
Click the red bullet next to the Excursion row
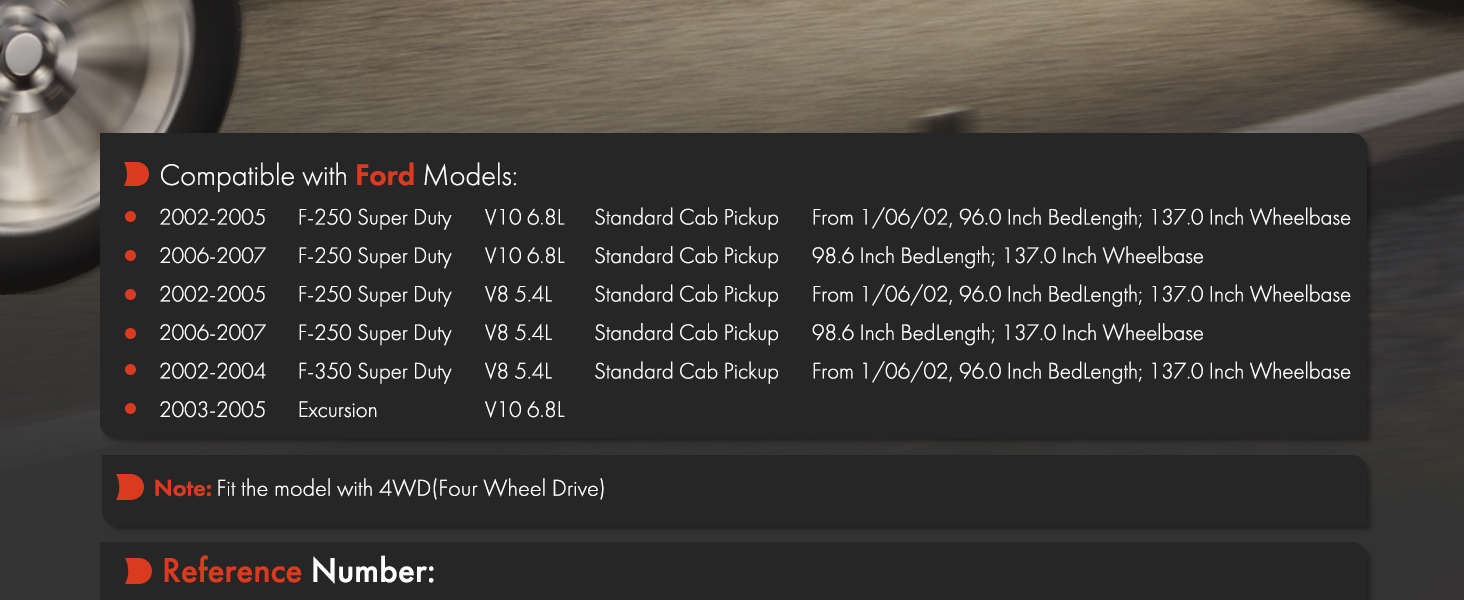(x=130, y=409)
